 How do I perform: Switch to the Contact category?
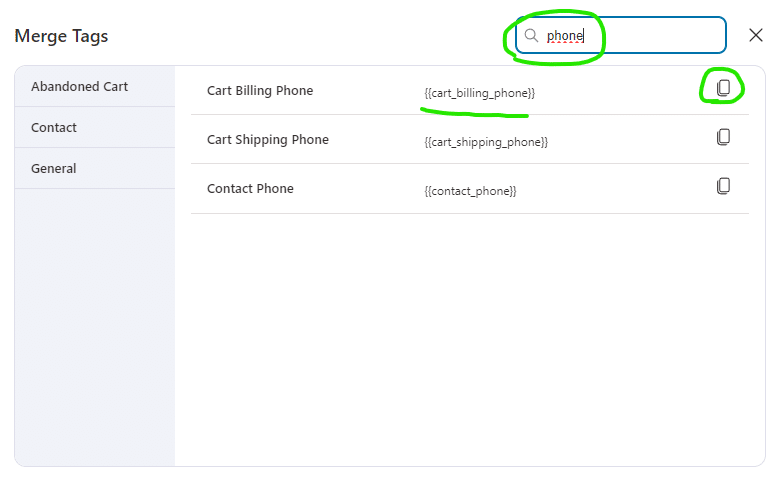pyautogui.click(x=54, y=128)
